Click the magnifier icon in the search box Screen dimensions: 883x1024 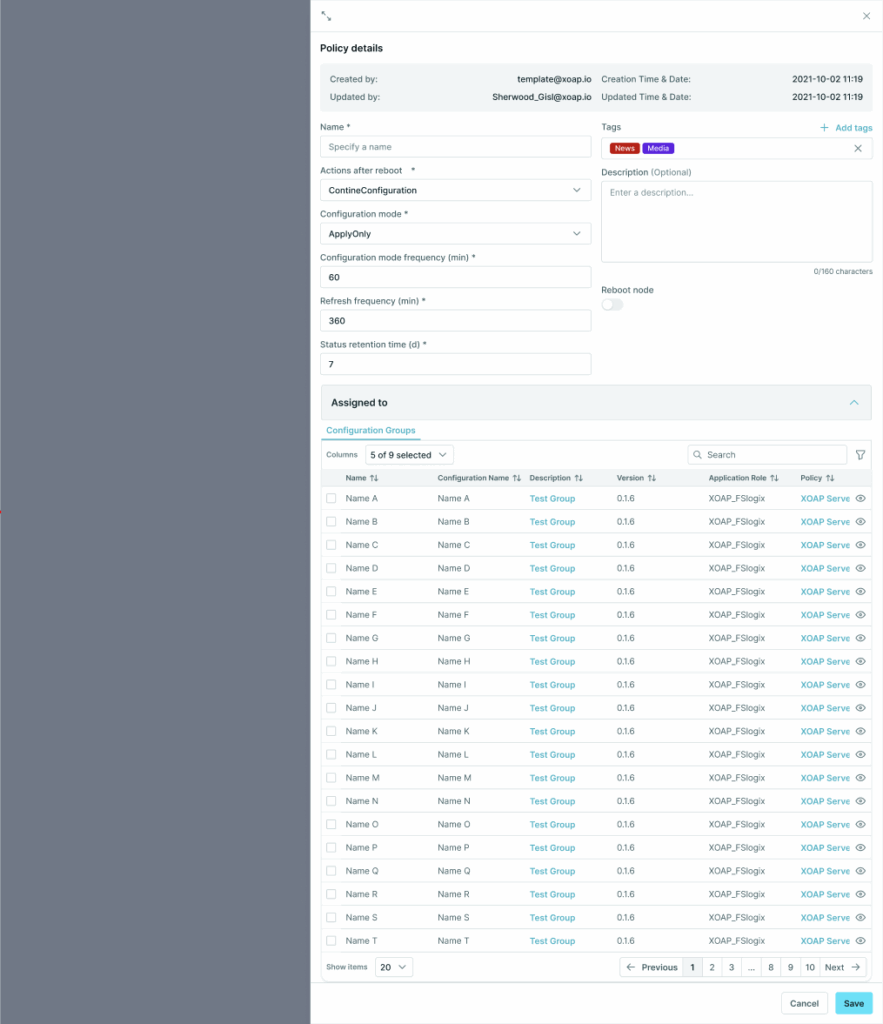[x=697, y=454]
